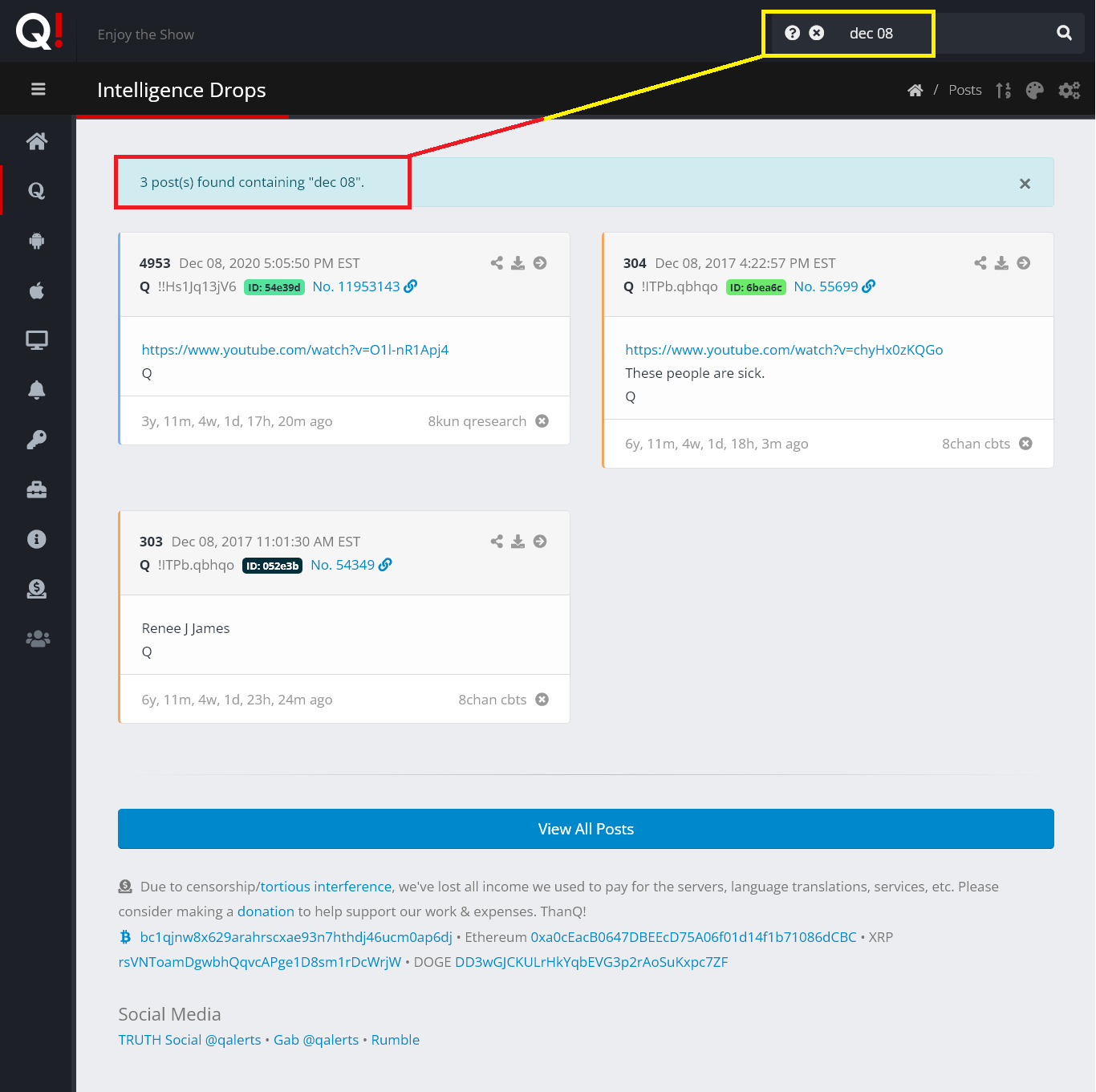The height and width of the screenshot is (1092, 1096).
Task: Select the sidebar Home icon
Action: pyautogui.click(x=37, y=141)
